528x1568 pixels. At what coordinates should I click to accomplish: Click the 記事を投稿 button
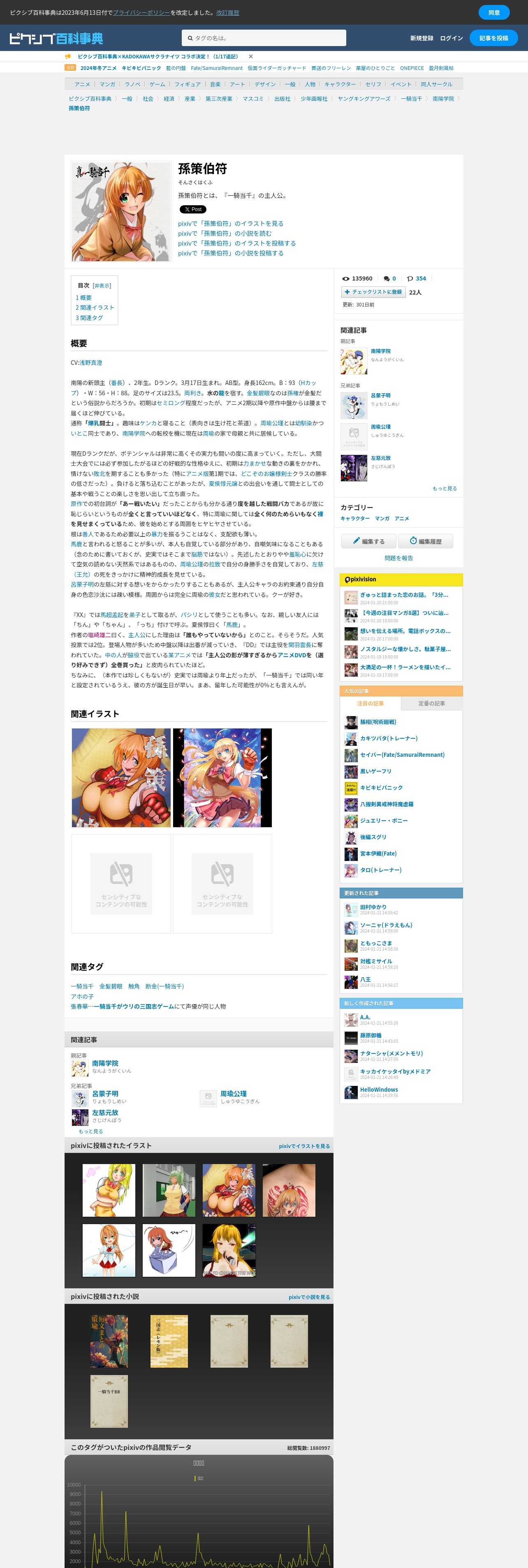pyautogui.click(x=493, y=38)
